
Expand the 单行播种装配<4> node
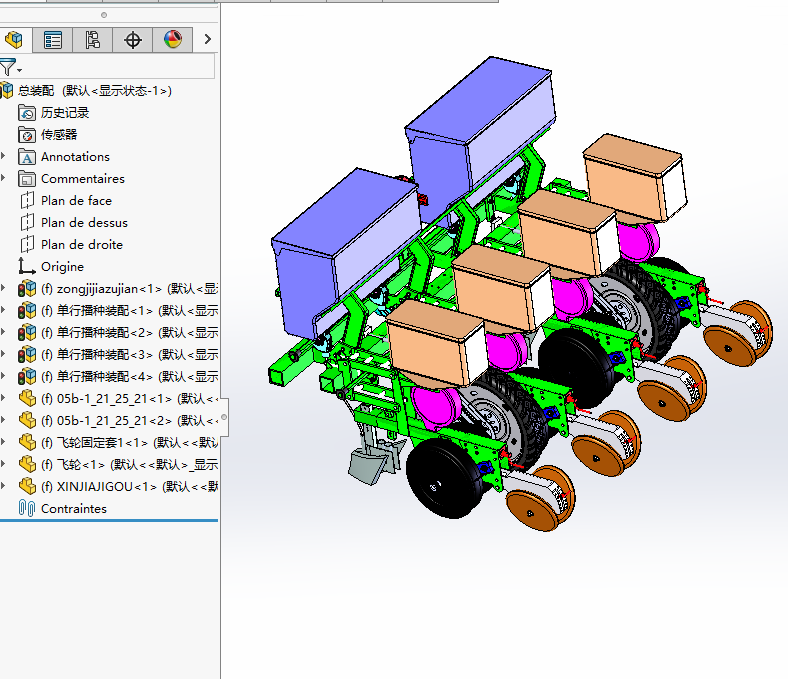tap(4, 376)
